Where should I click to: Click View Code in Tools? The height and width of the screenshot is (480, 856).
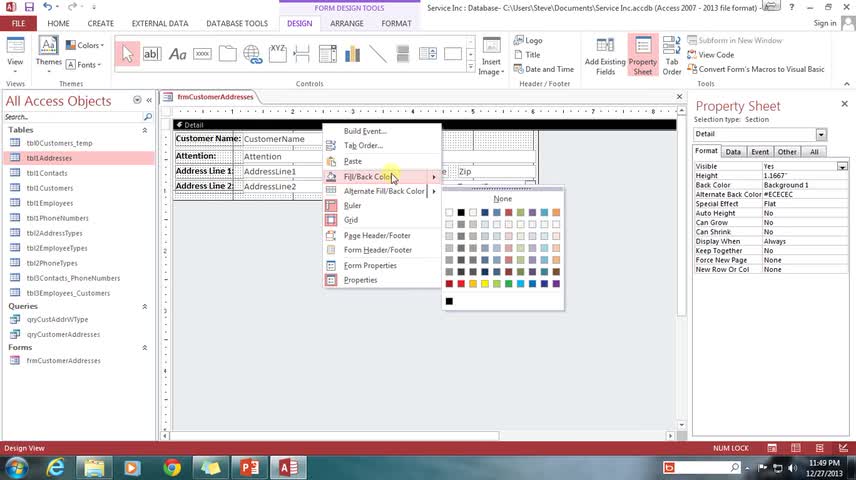(x=710, y=55)
